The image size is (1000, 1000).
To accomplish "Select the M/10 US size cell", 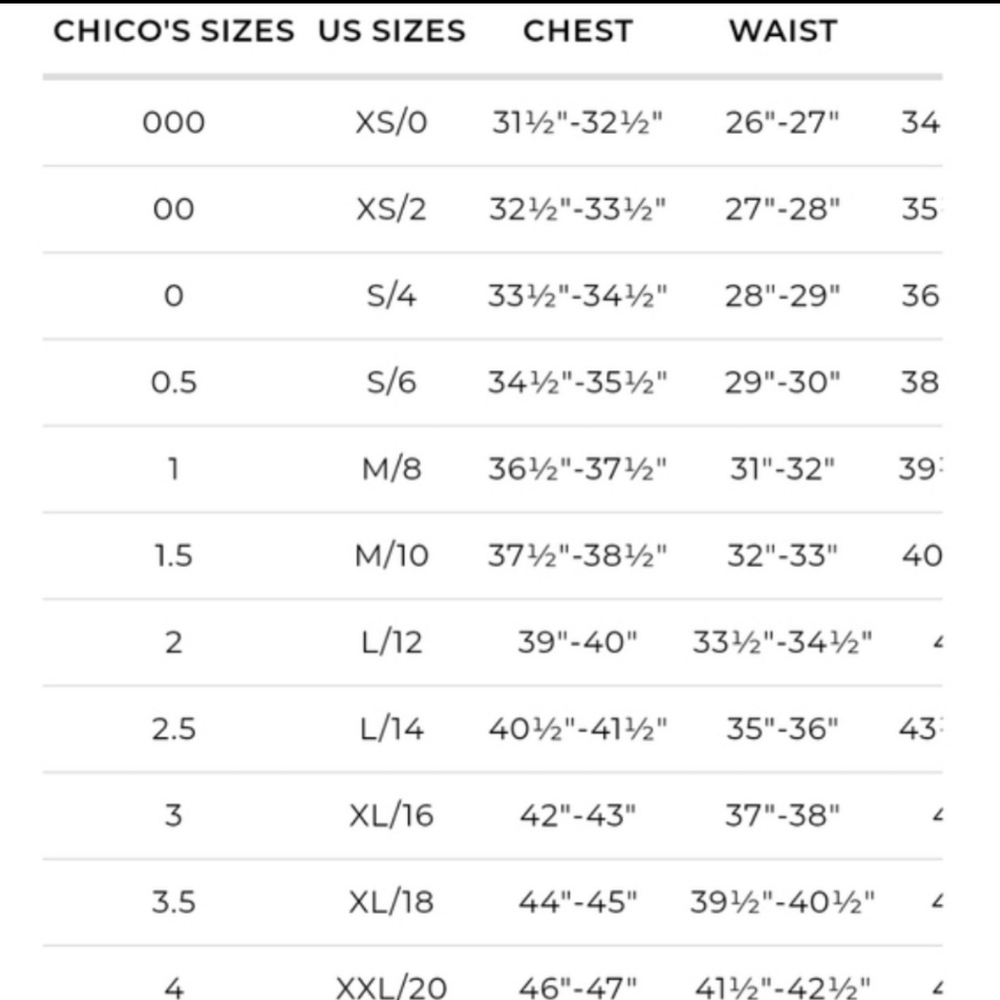I will pyautogui.click(x=391, y=556).
